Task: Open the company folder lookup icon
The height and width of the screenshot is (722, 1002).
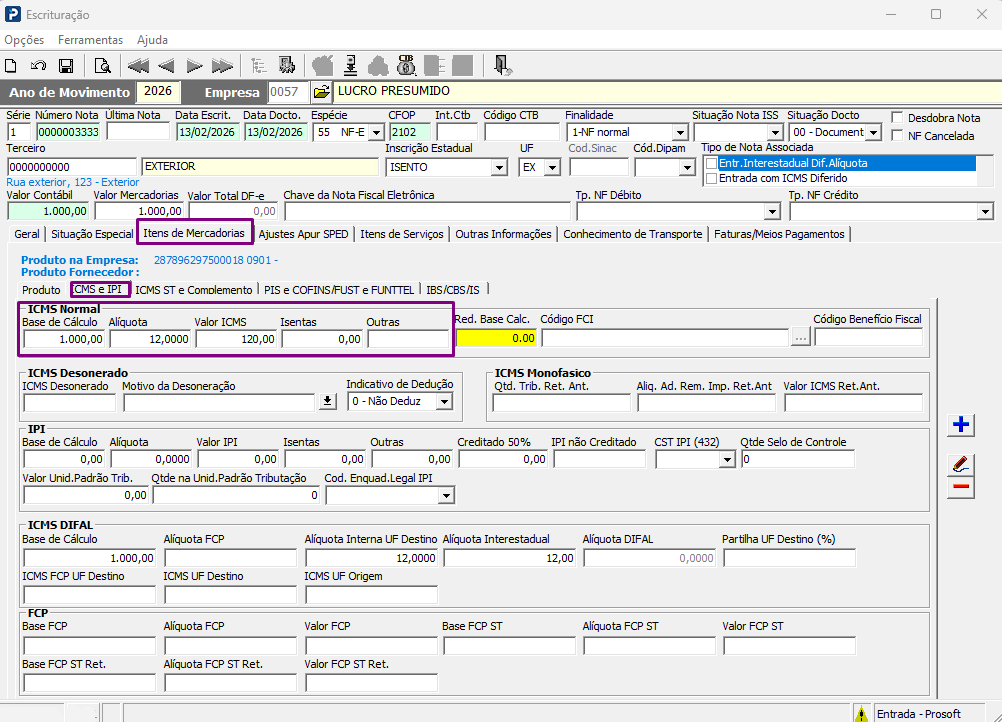Action: (321, 92)
